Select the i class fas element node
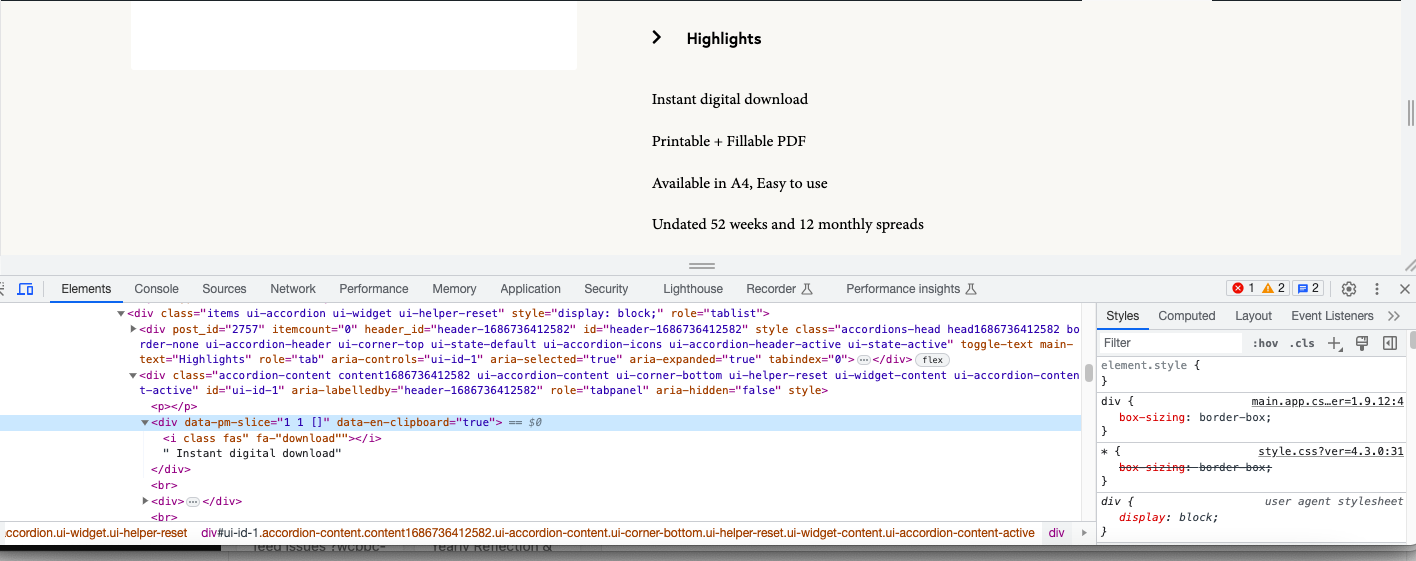This screenshot has height=561, width=1416. (x=273, y=438)
